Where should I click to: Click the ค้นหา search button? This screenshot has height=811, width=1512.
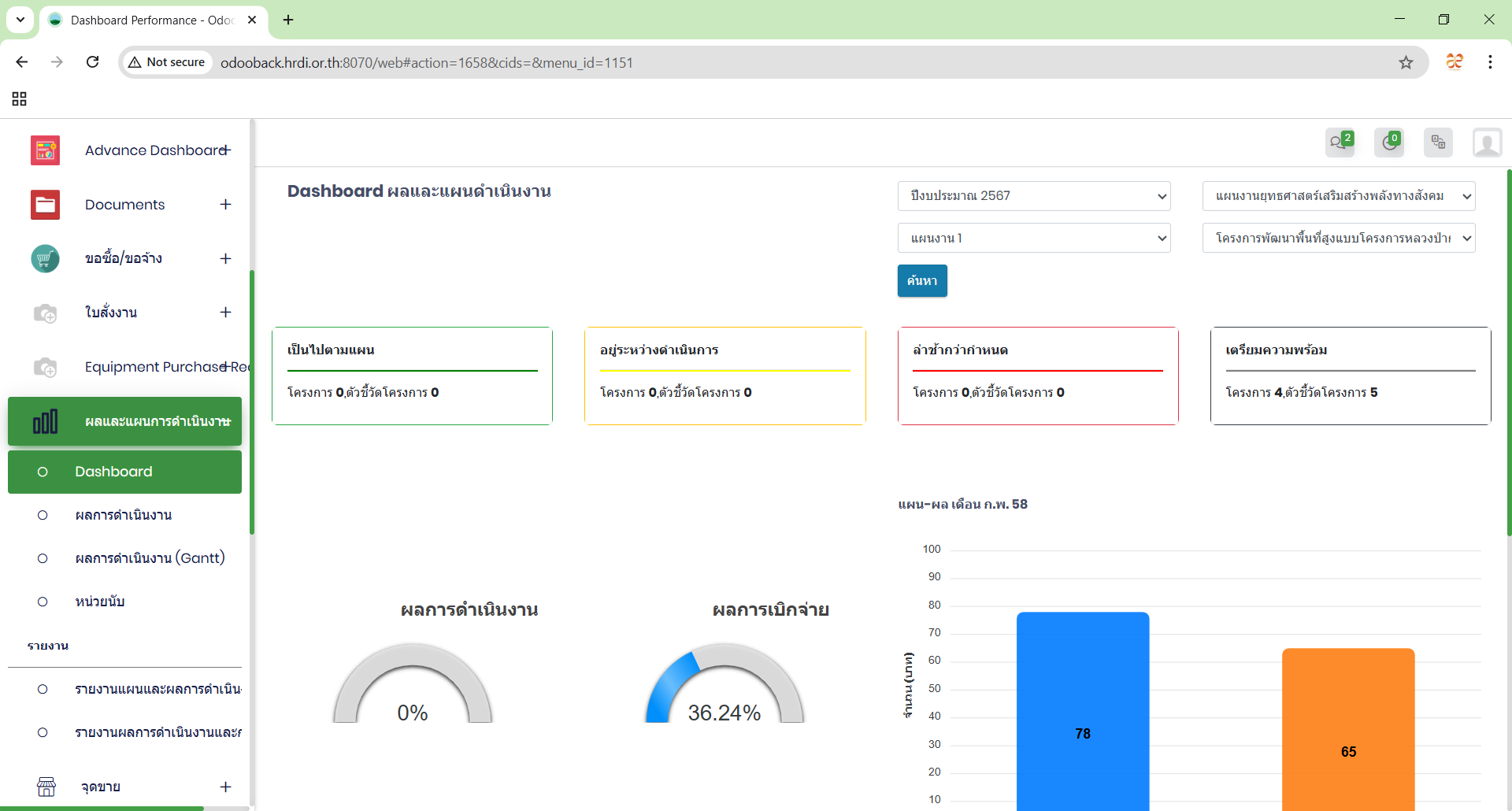[x=921, y=281]
